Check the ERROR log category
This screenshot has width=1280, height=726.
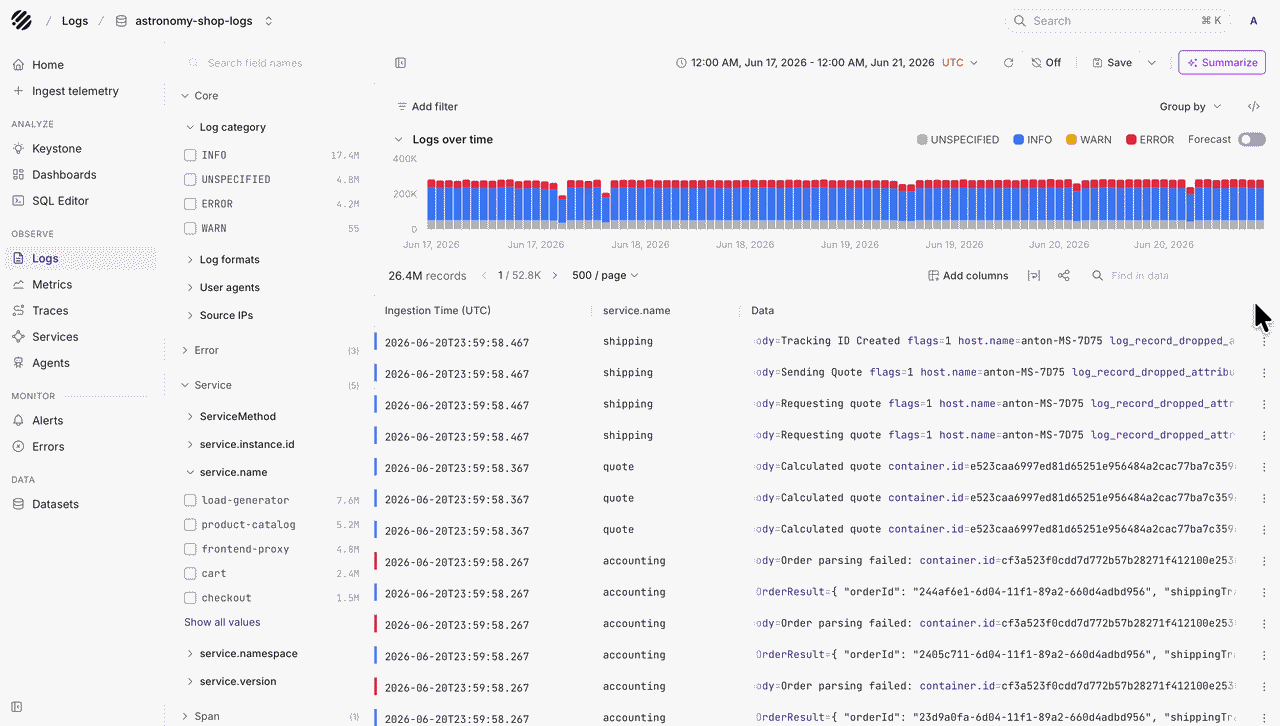pyautogui.click(x=190, y=204)
